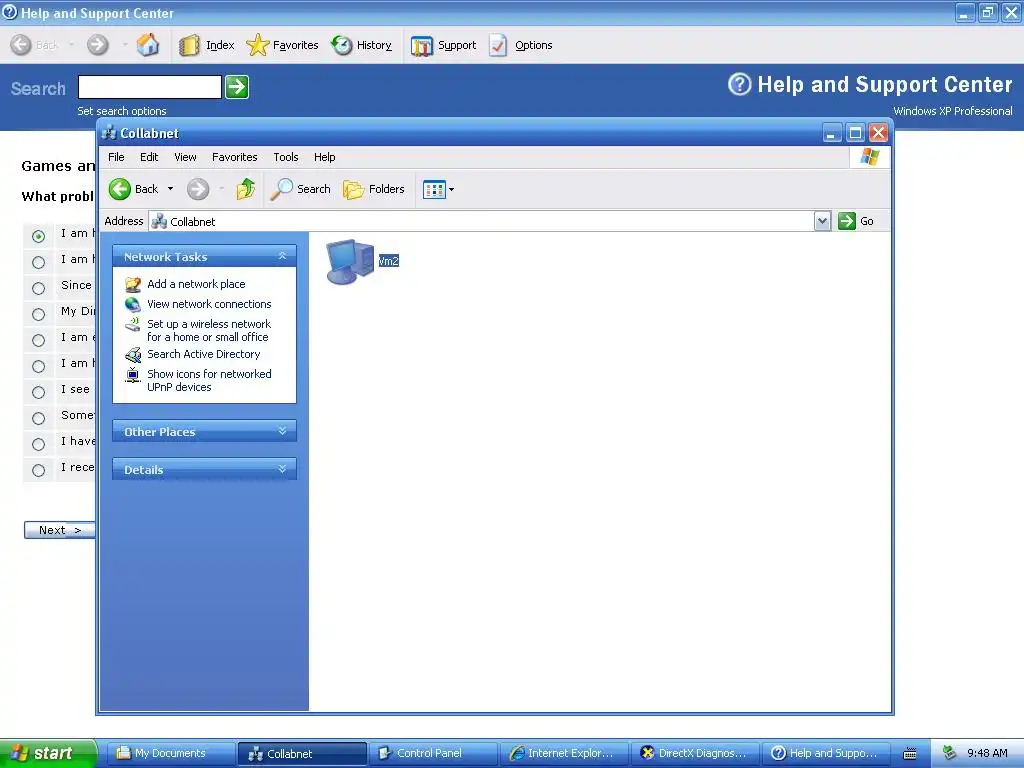Switch to DirectX Diagnostic taskbar button
This screenshot has height=768, width=1024.
695,754
